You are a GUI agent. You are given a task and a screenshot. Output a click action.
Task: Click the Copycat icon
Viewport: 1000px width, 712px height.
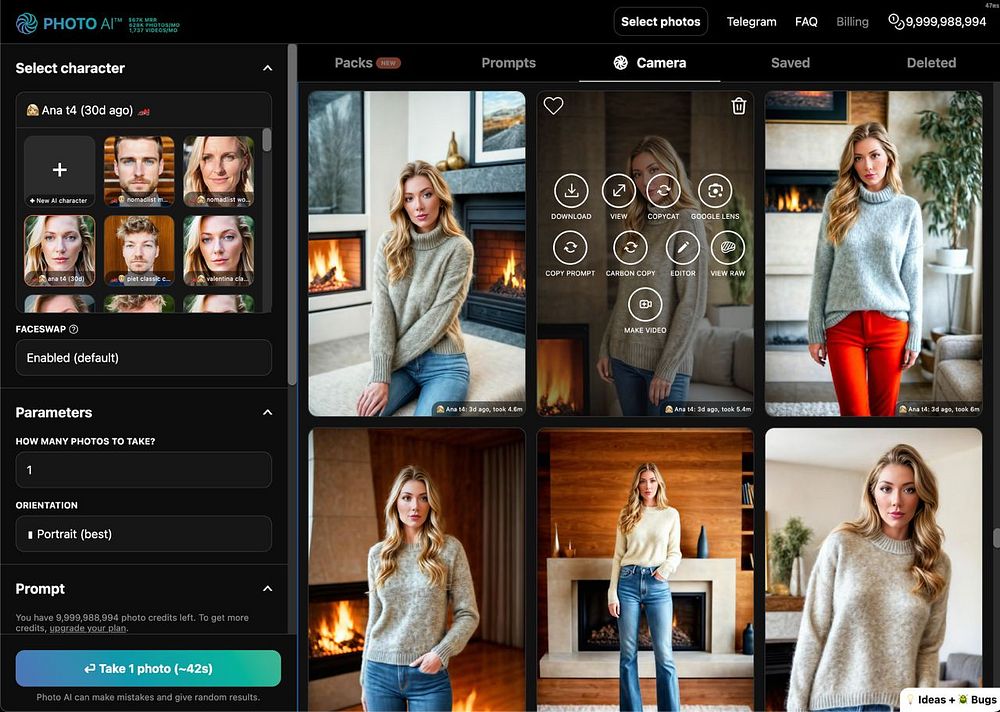[x=663, y=191]
